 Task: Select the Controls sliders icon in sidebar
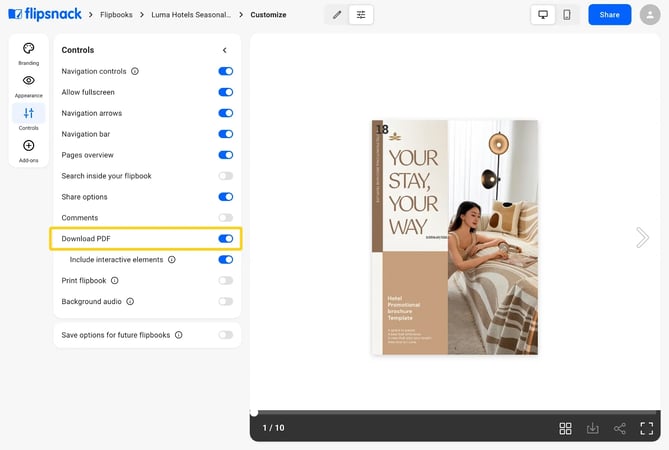[29, 113]
